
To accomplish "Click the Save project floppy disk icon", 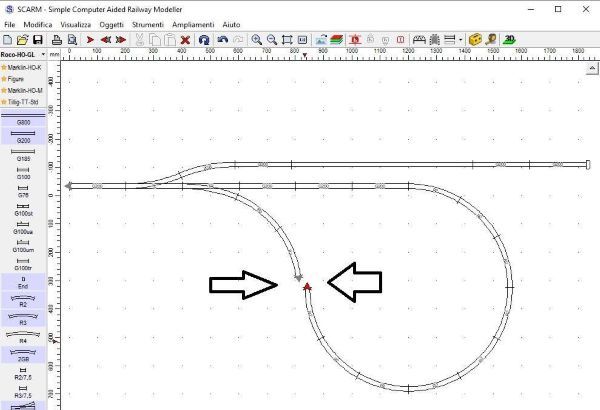I will coord(37,39).
